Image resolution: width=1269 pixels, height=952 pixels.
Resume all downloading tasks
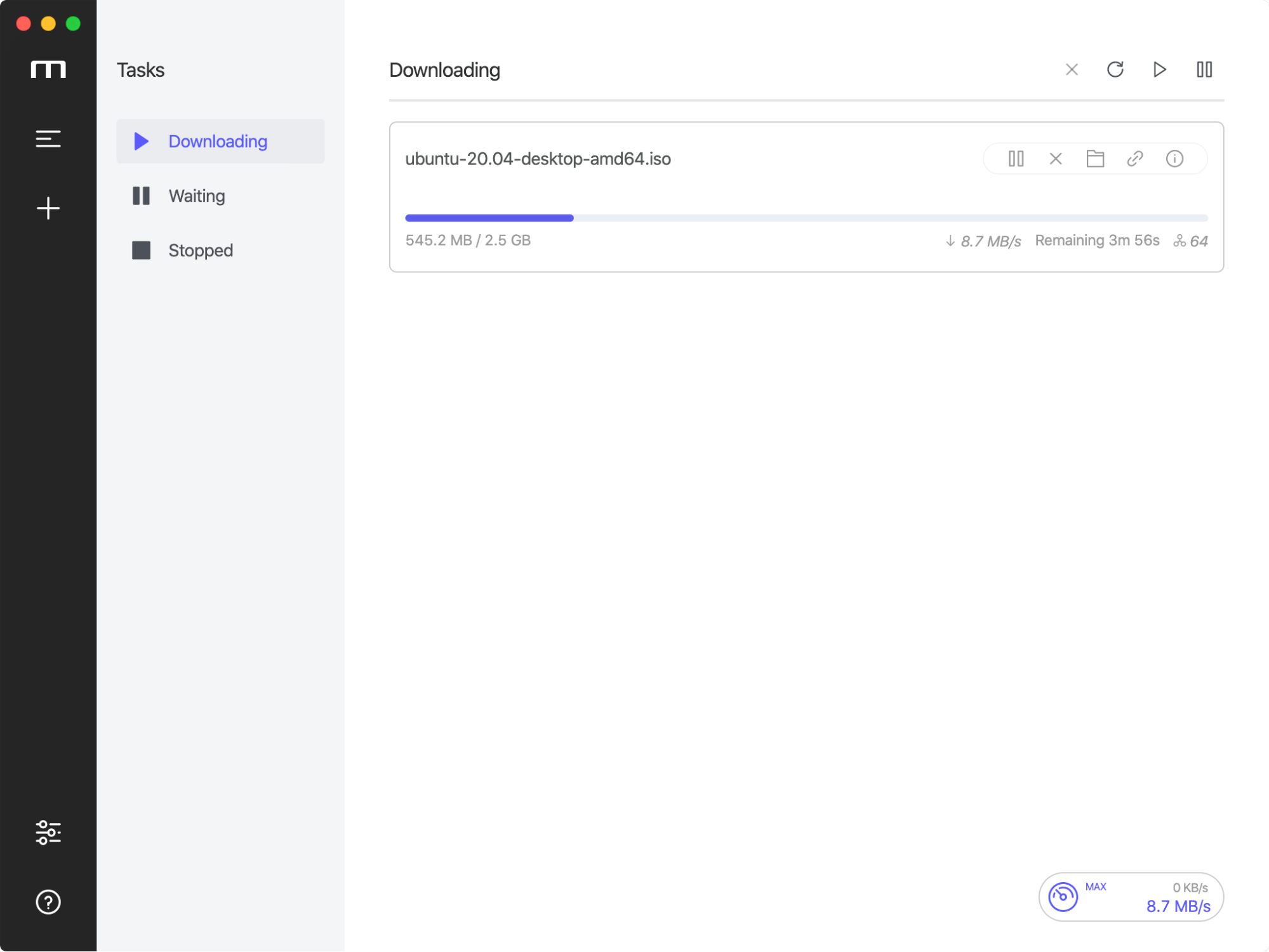click(1160, 69)
